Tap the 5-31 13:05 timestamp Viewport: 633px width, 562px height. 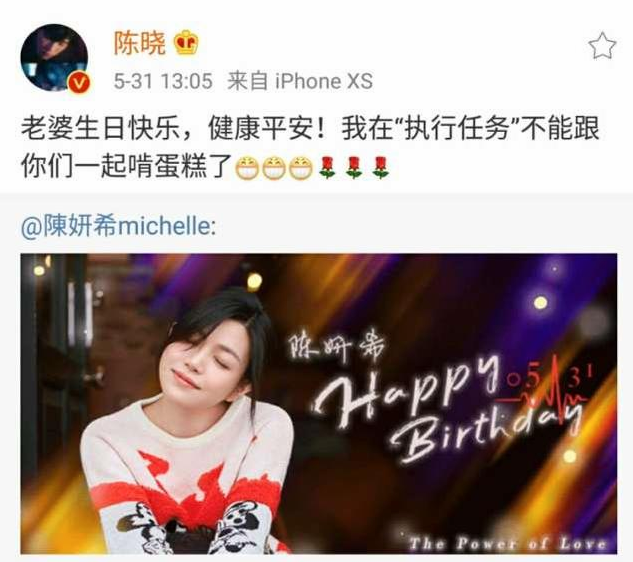[163, 81]
